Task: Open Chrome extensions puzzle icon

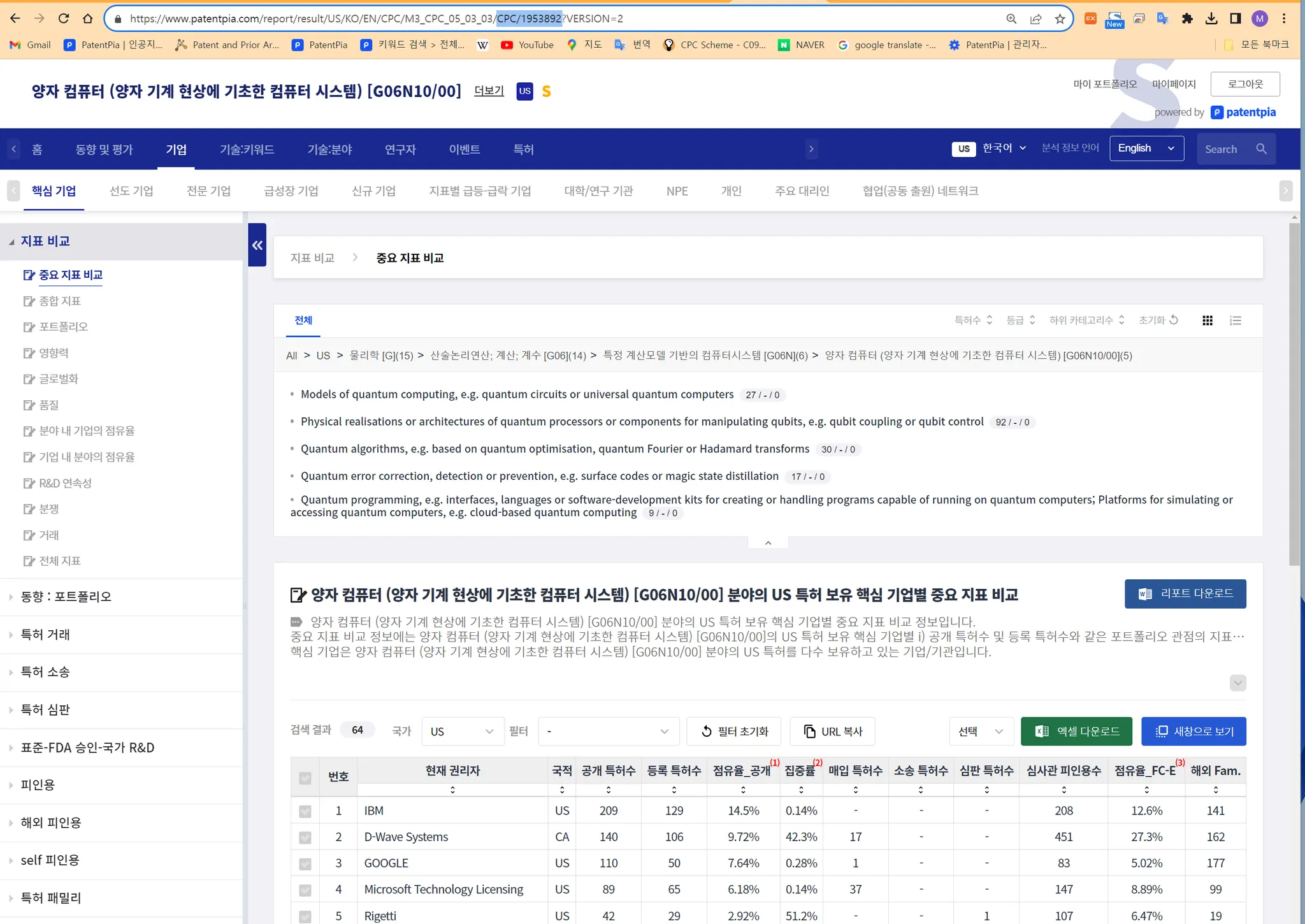Action: pos(1186,18)
